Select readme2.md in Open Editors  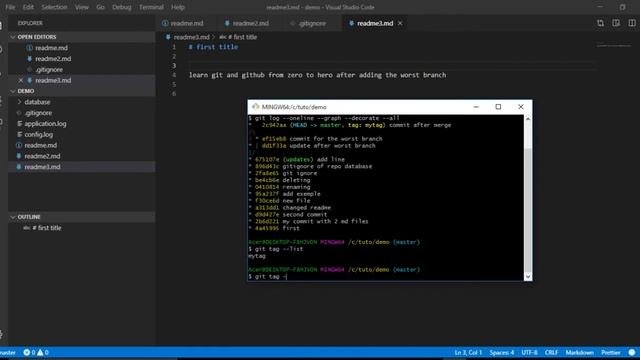(82, 59)
